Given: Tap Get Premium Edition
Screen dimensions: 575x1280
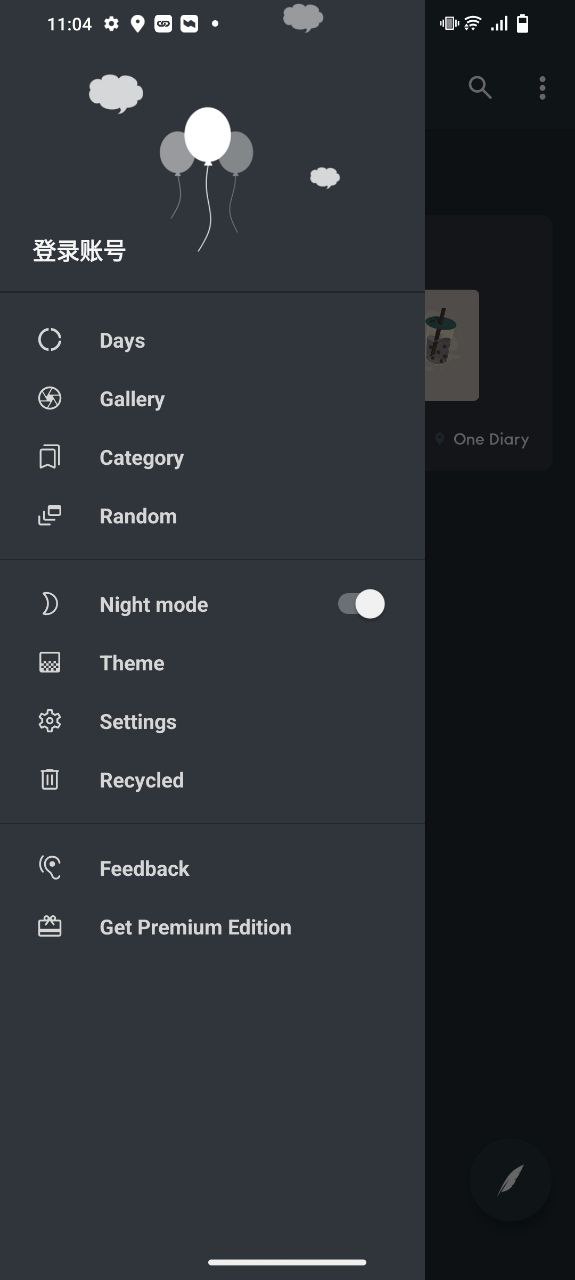Looking at the screenshot, I should point(195,927).
